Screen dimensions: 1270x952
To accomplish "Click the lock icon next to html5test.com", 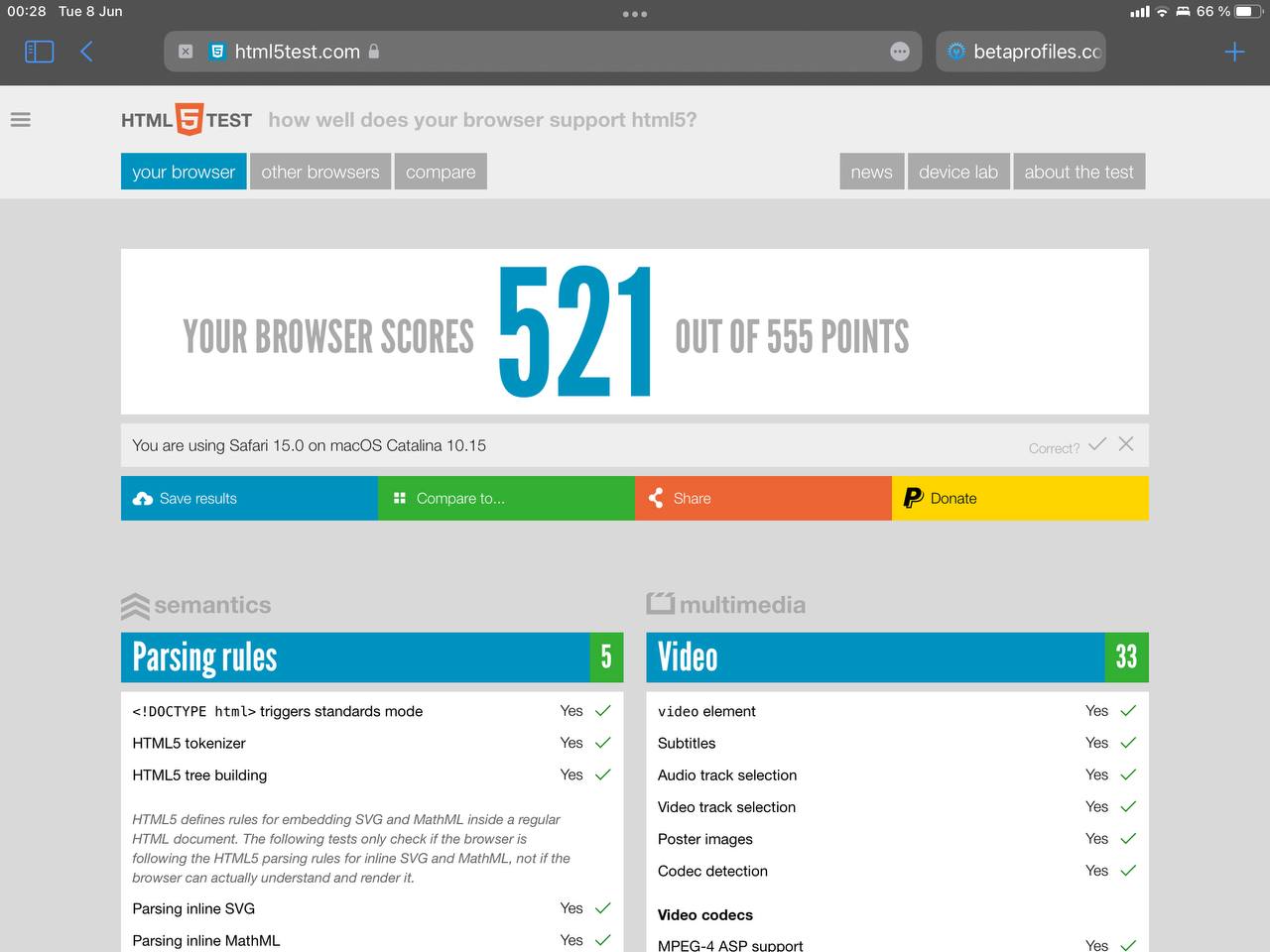I will coord(374,52).
